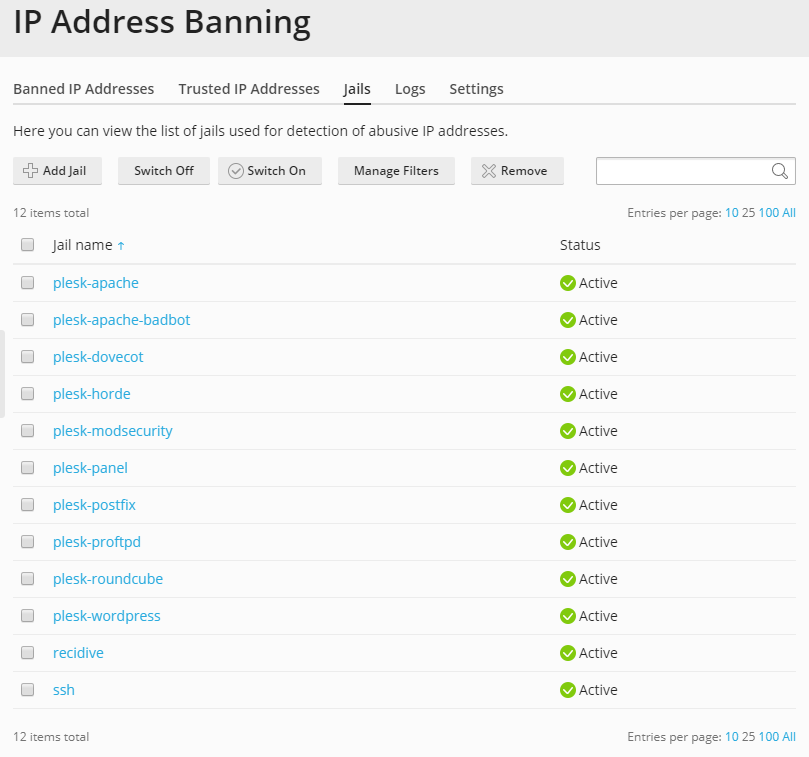Choose All entries per page at bottom
This screenshot has height=757, width=809.
[789, 736]
